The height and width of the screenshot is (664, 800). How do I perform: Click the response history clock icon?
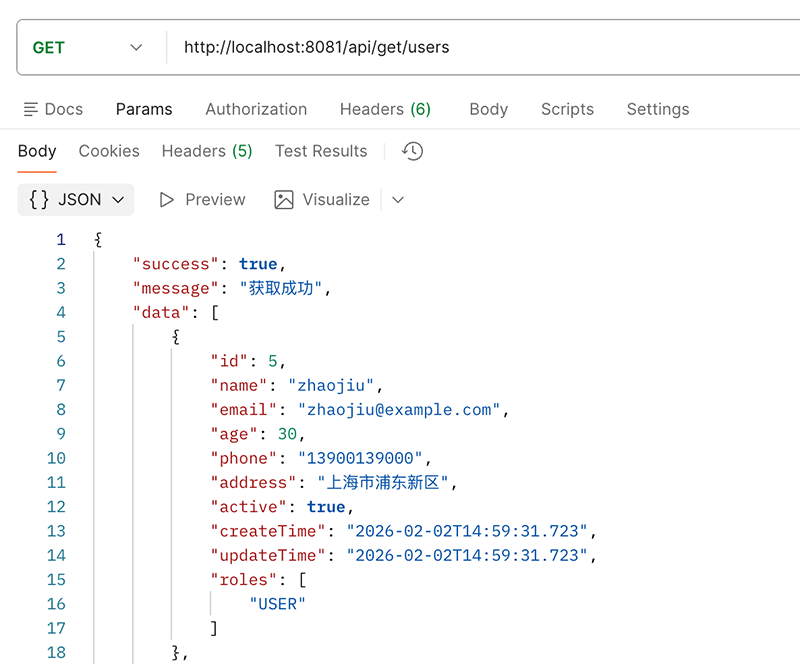point(412,151)
